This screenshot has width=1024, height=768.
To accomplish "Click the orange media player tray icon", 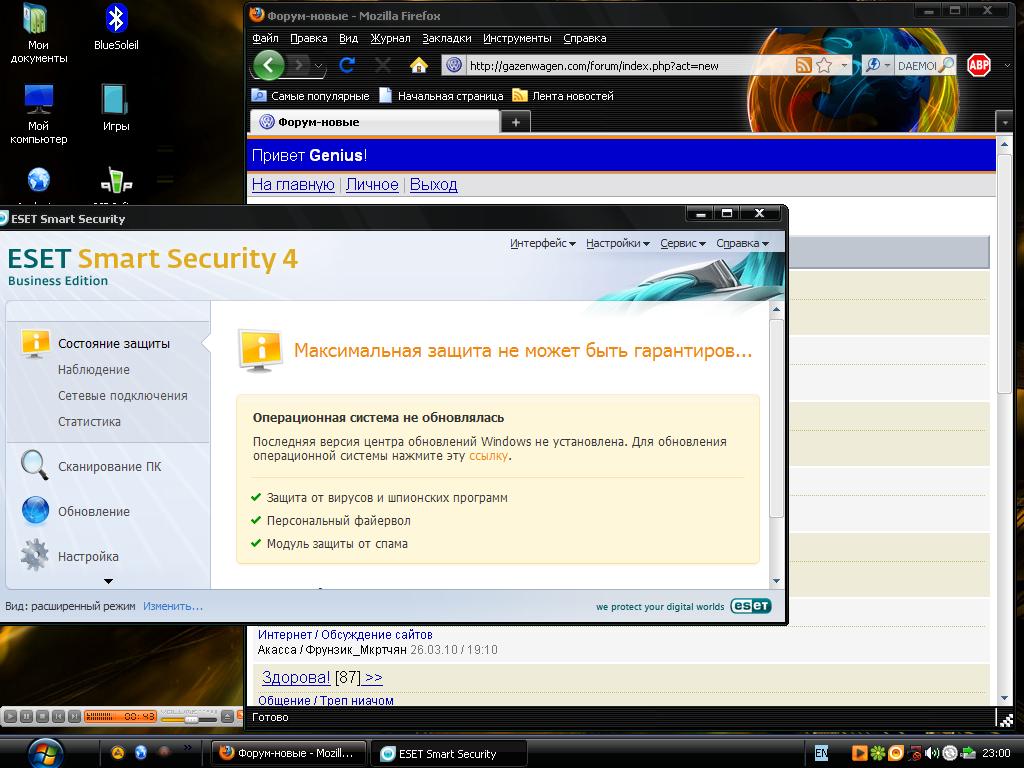I will (x=859, y=753).
